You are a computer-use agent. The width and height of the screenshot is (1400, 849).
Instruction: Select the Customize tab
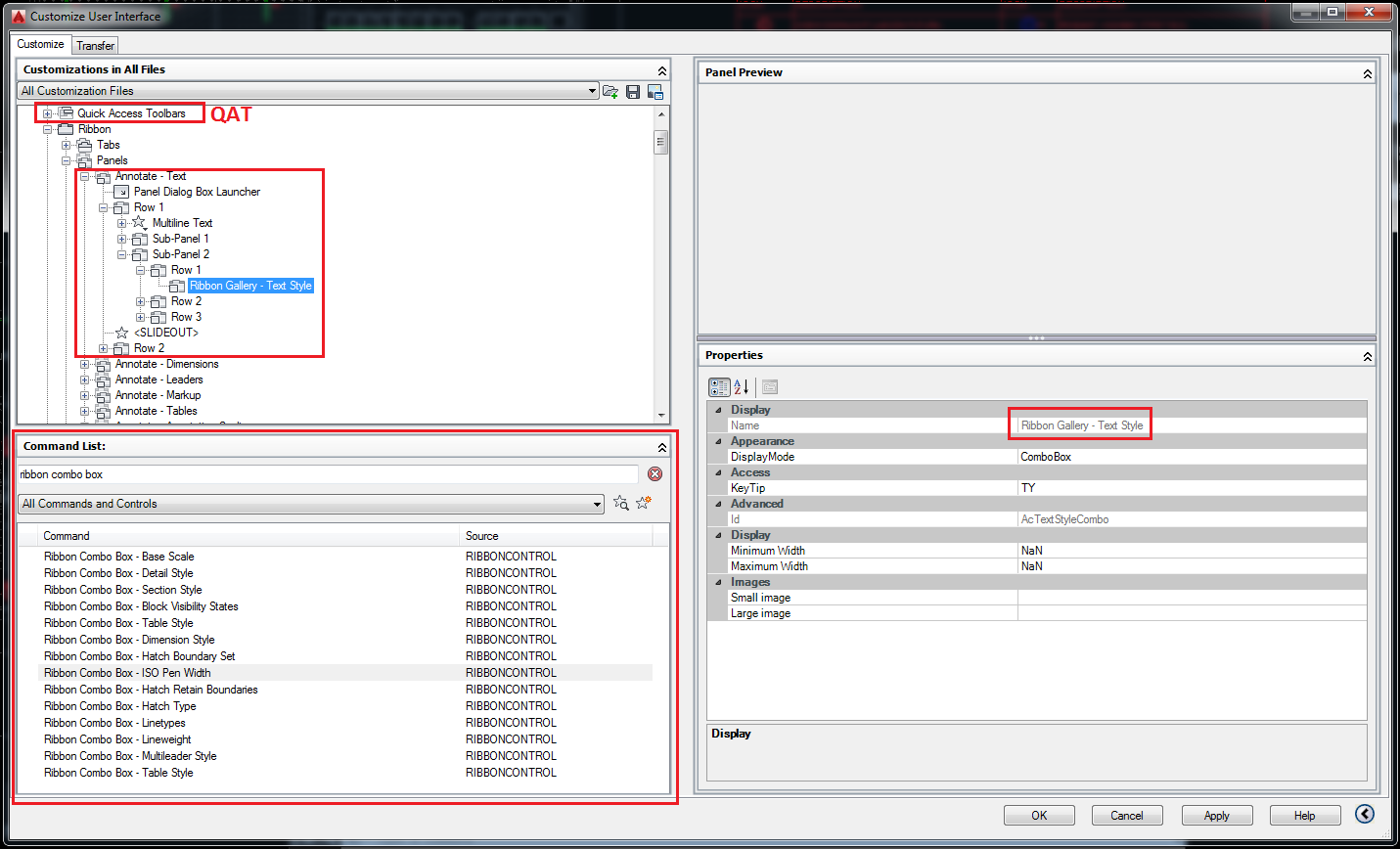pyautogui.click(x=39, y=44)
